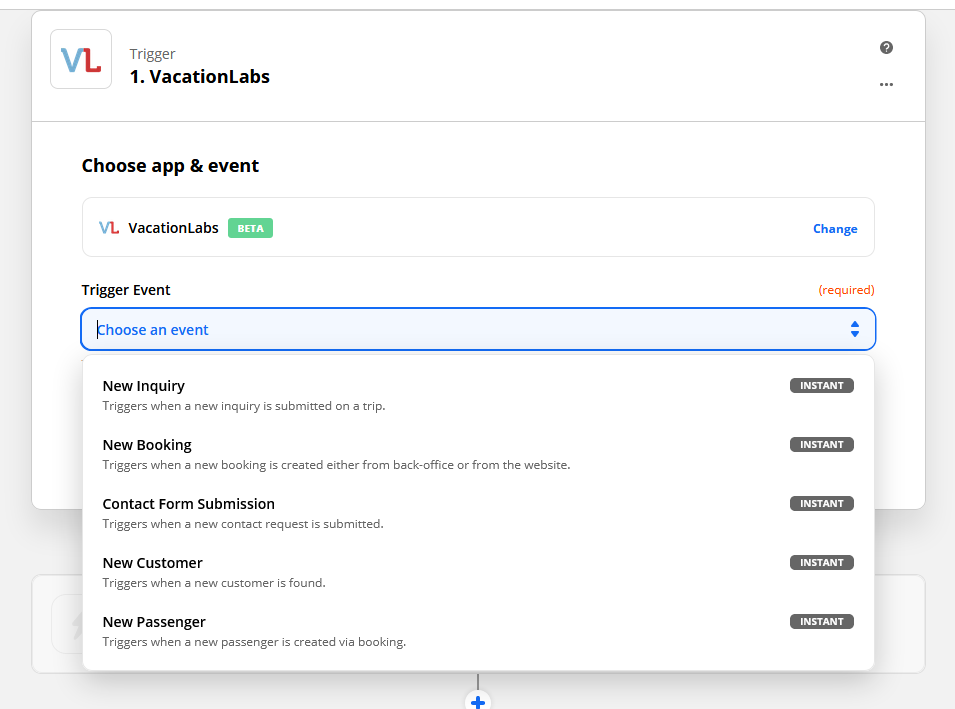This screenshot has height=709, width=955.
Task: Focus the Choose an event field
Action: pyautogui.click(x=478, y=330)
